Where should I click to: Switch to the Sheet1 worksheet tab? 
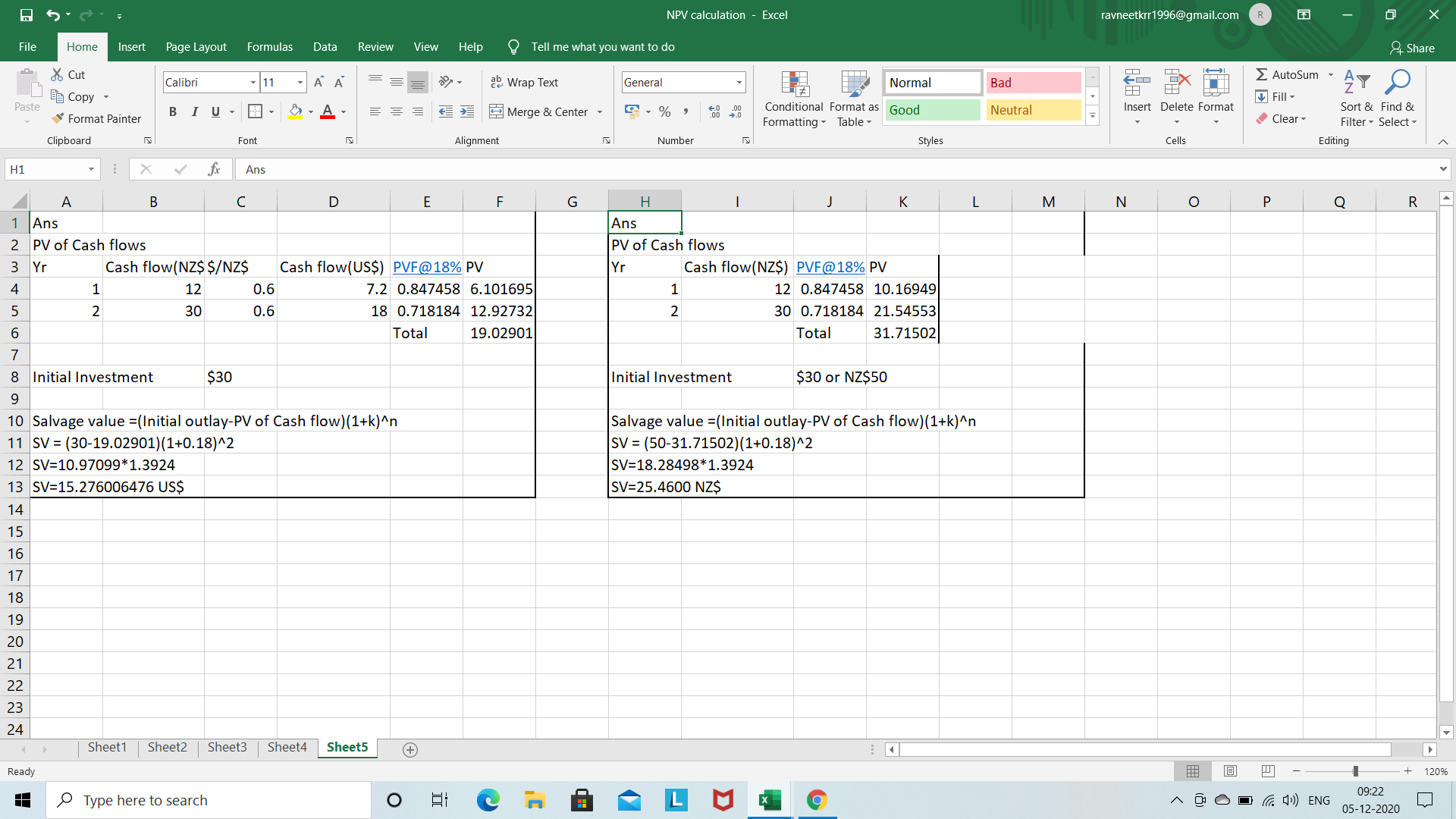click(x=107, y=748)
